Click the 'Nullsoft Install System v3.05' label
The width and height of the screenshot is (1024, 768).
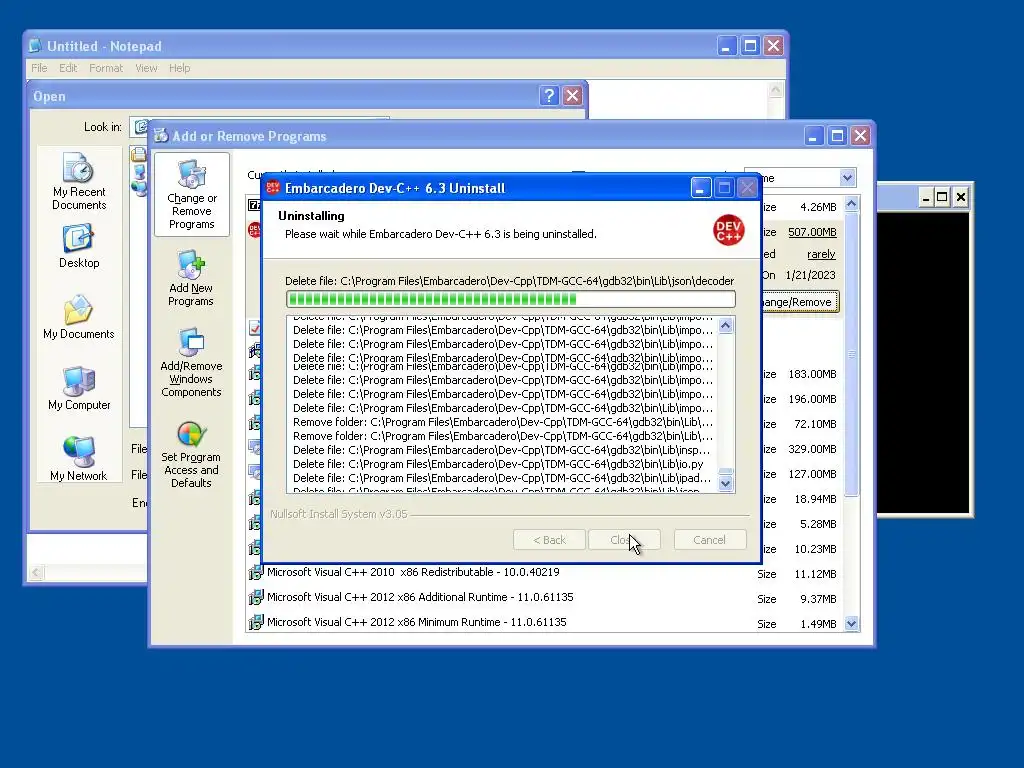coord(339,514)
